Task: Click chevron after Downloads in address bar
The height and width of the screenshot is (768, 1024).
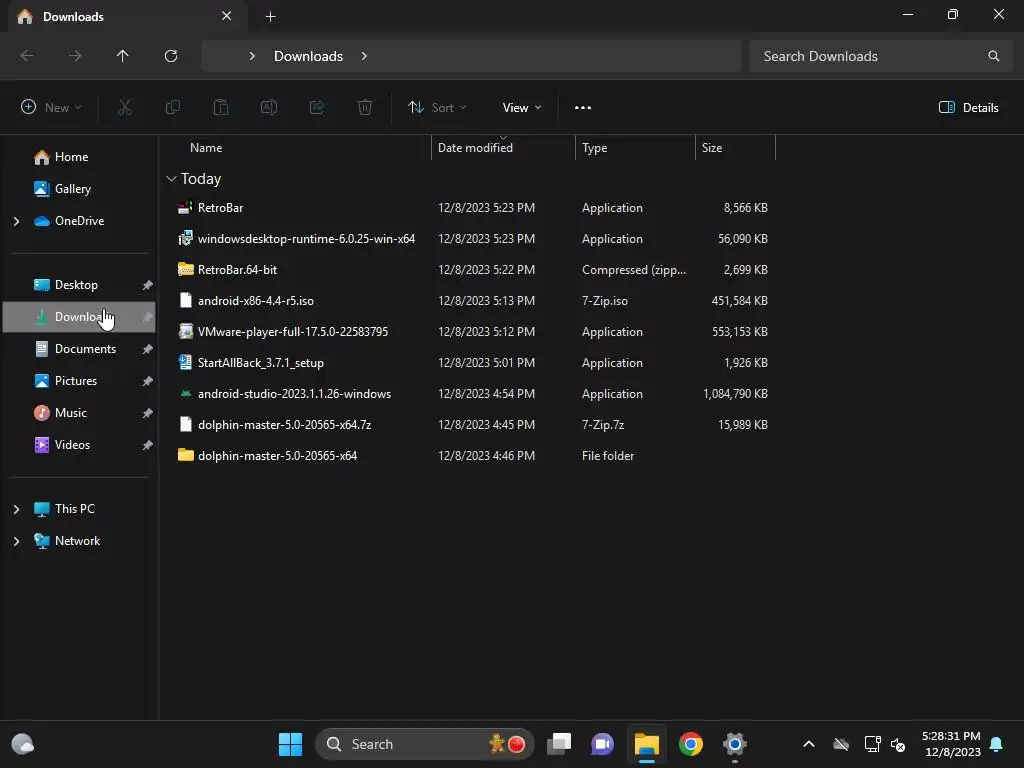Action: (x=364, y=56)
